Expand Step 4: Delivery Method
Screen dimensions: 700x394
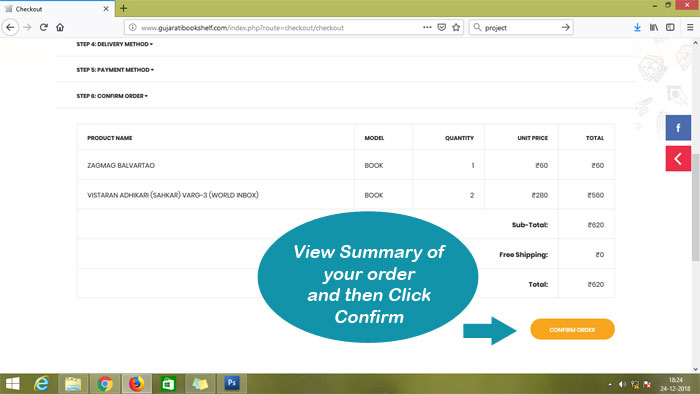pyautogui.click(x=115, y=44)
